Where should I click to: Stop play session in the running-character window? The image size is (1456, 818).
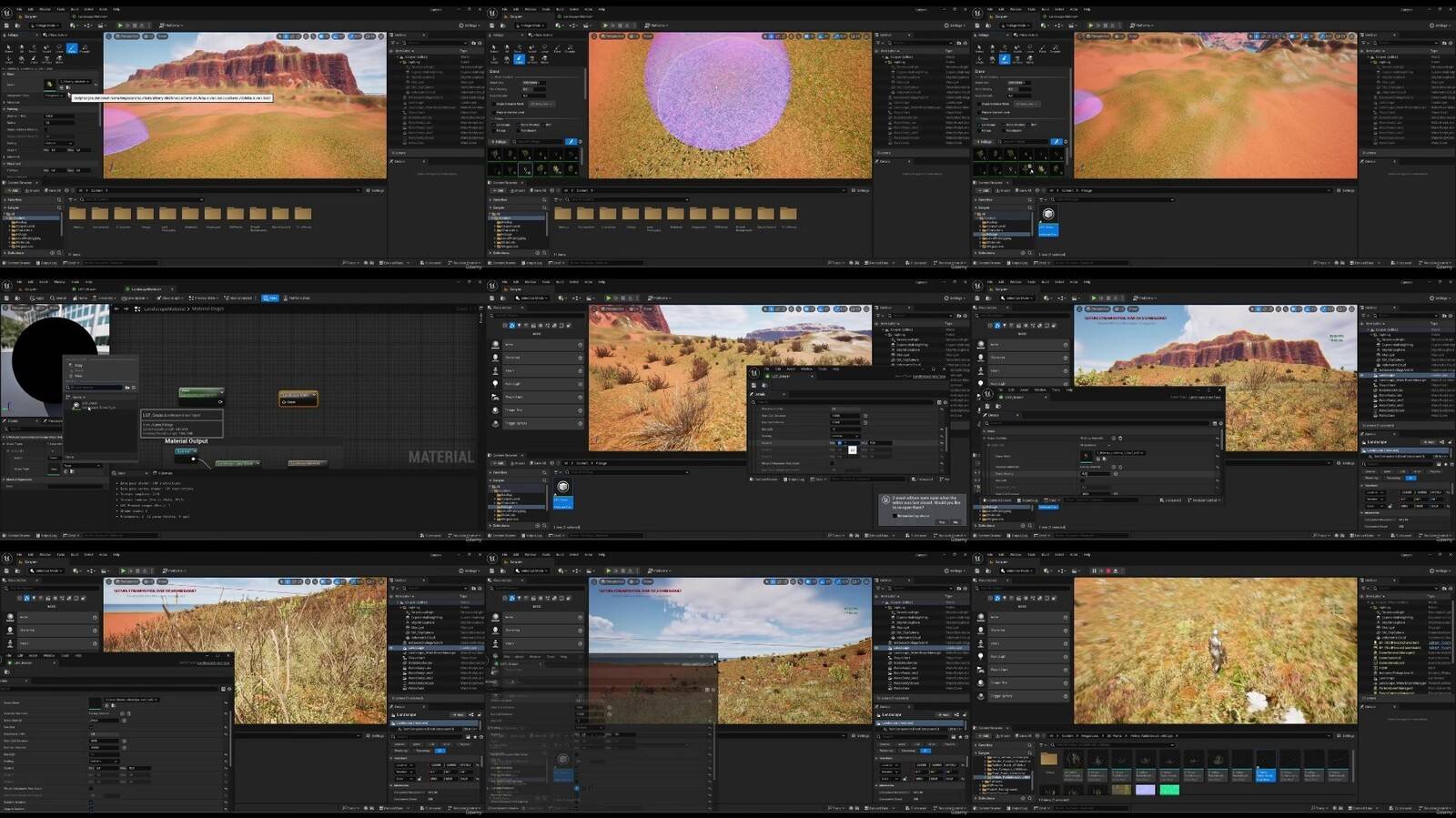tap(1108, 571)
